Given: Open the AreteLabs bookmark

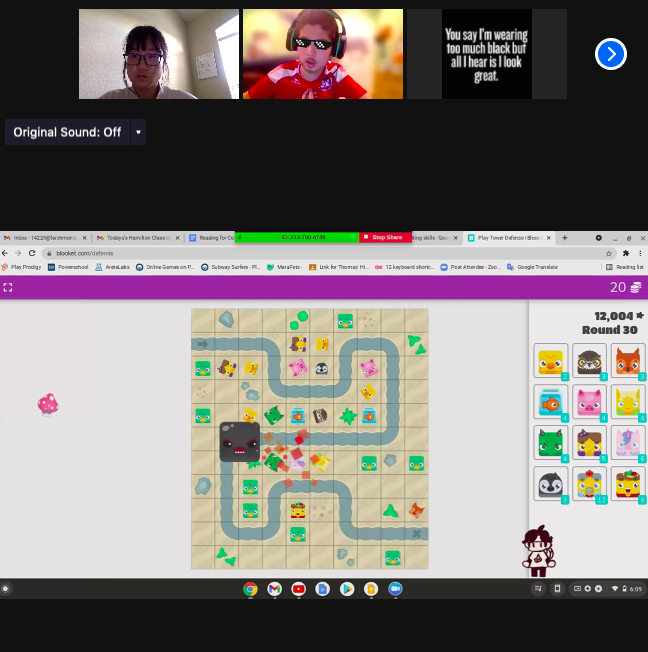Looking at the screenshot, I should (112, 267).
